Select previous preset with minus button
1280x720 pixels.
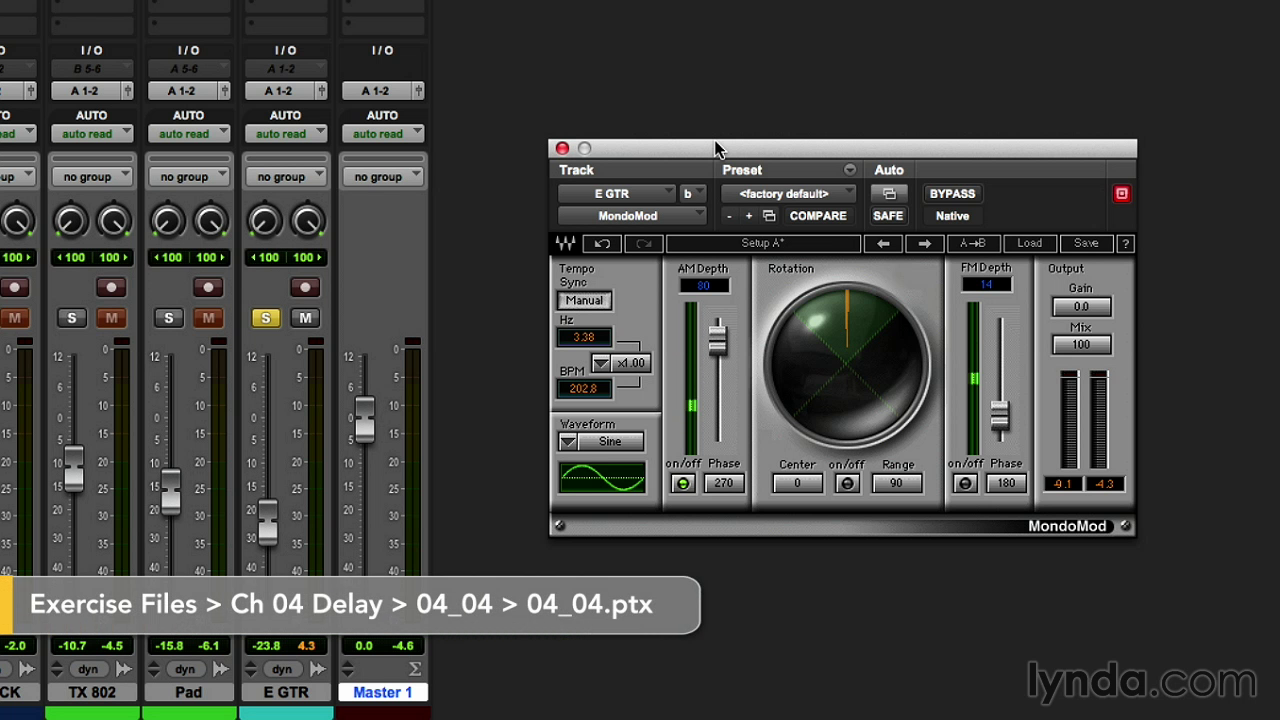[729, 216]
